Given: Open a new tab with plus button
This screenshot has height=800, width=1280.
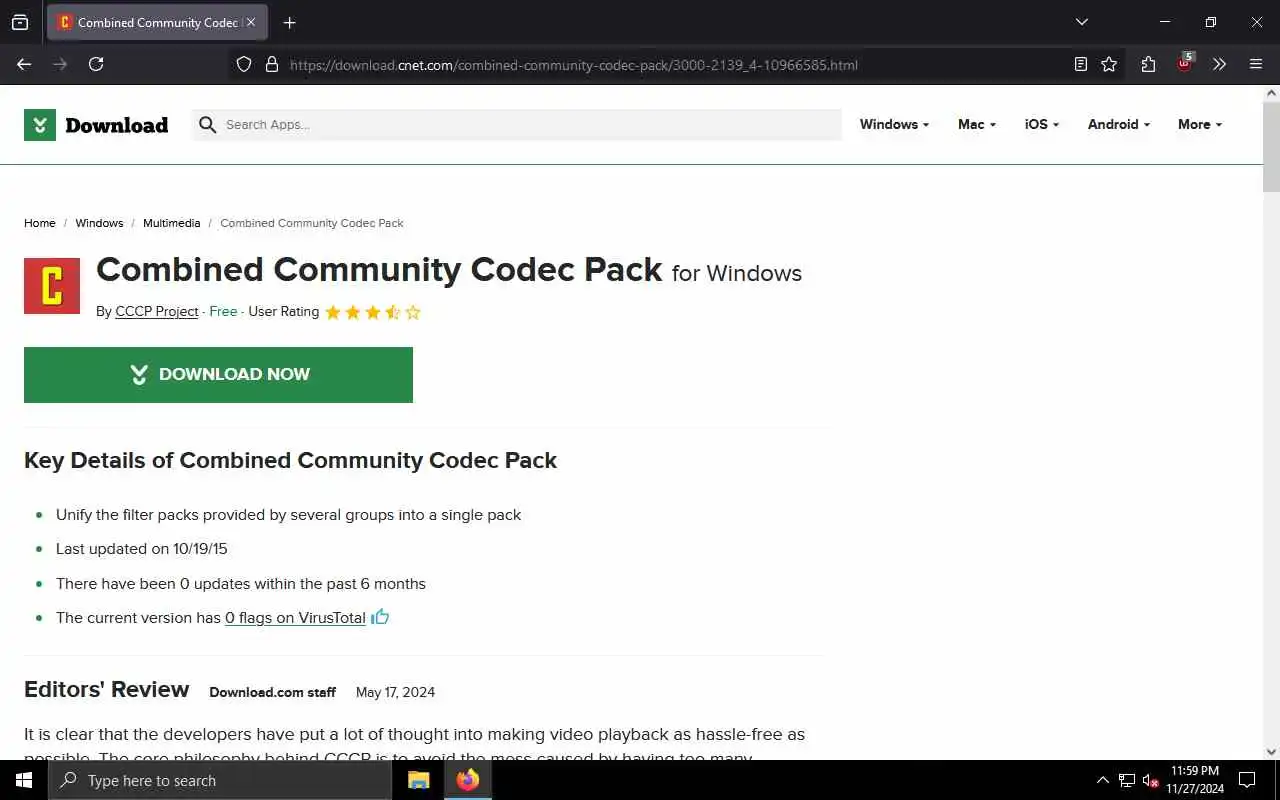Looking at the screenshot, I should pos(289,22).
